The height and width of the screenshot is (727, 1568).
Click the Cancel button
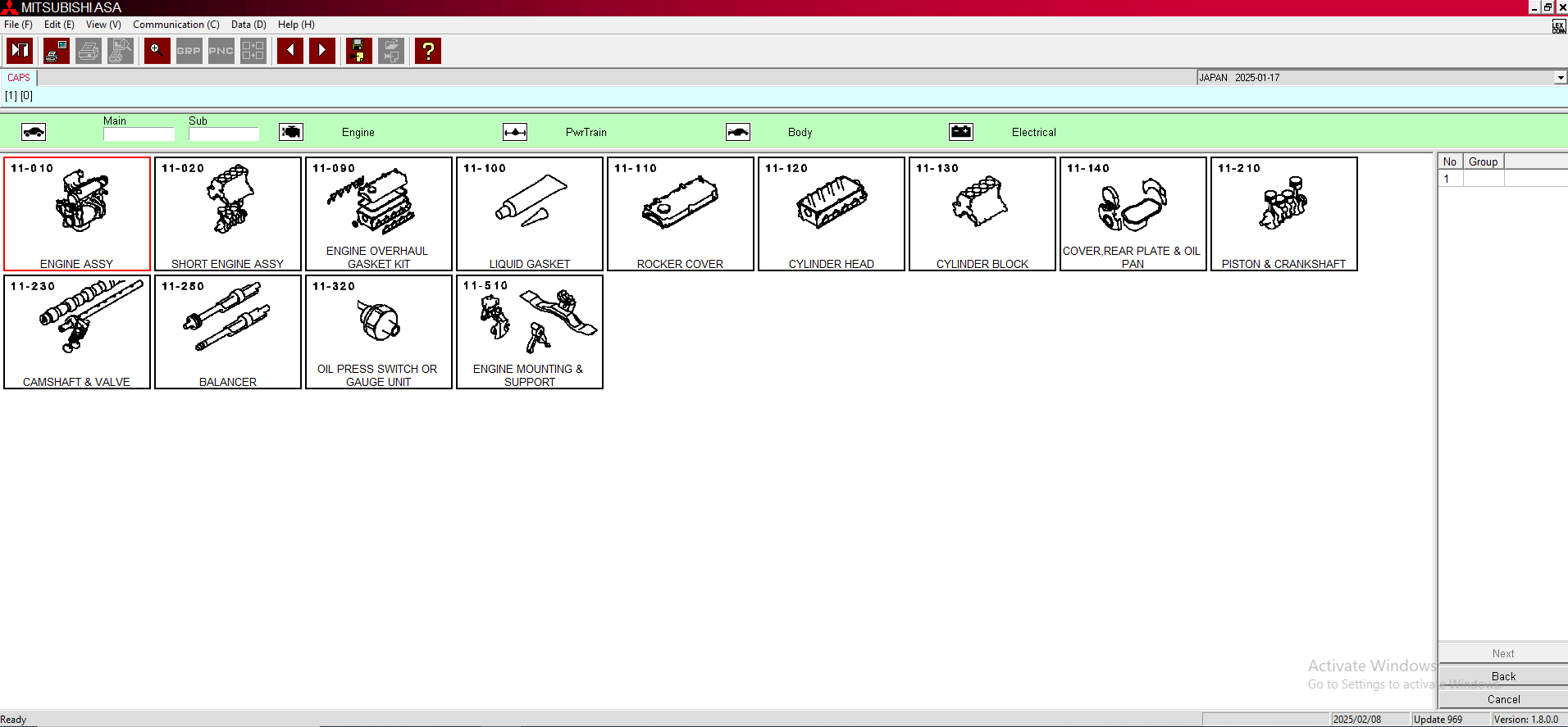point(1503,699)
